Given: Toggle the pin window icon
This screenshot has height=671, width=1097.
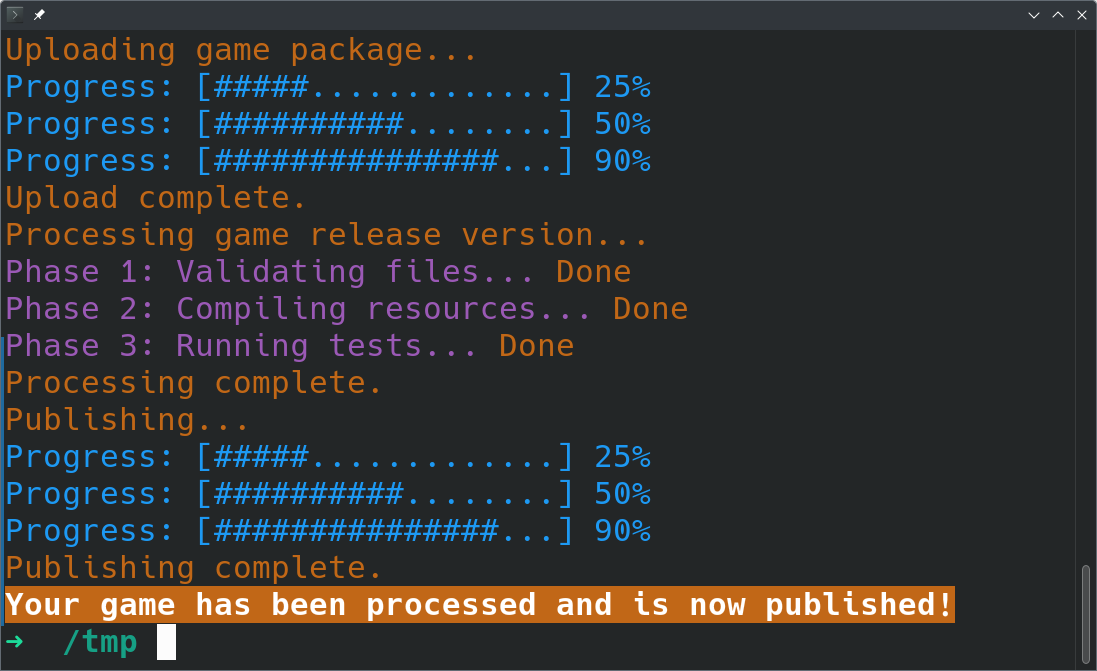Looking at the screenshot, I should 39,14.
